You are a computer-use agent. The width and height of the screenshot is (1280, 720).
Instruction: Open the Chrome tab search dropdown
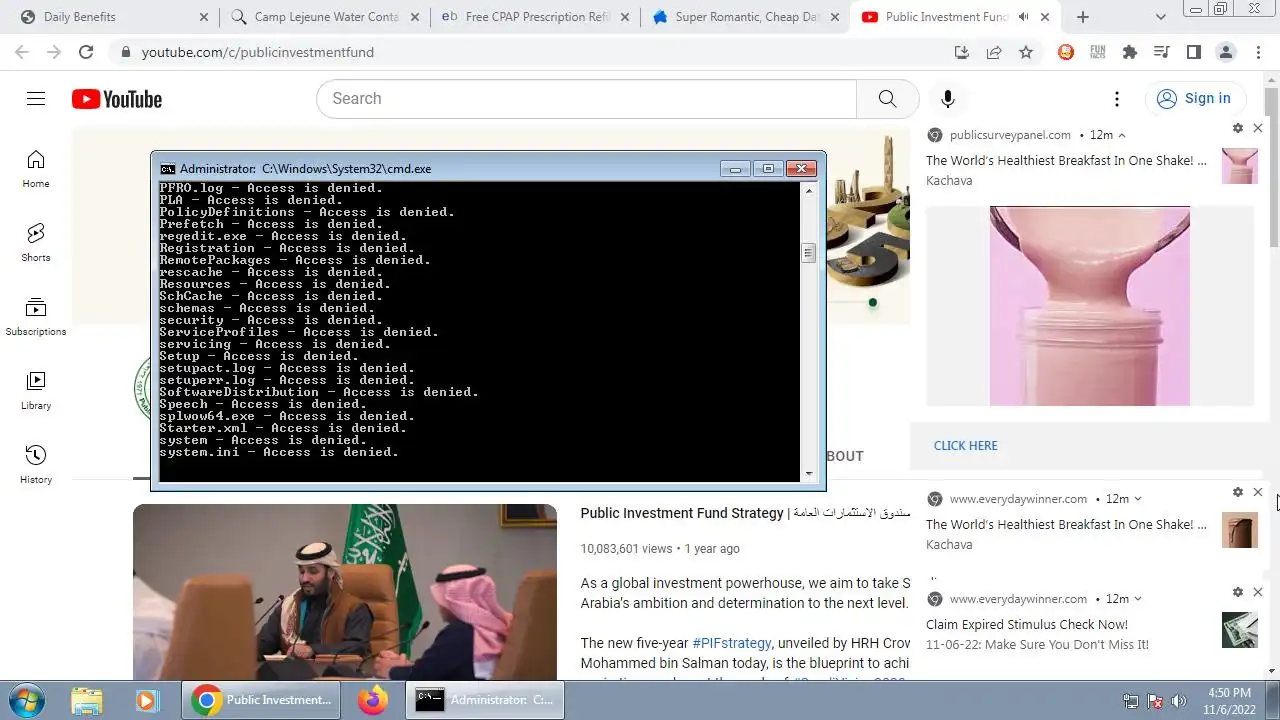click(1161, 17)
